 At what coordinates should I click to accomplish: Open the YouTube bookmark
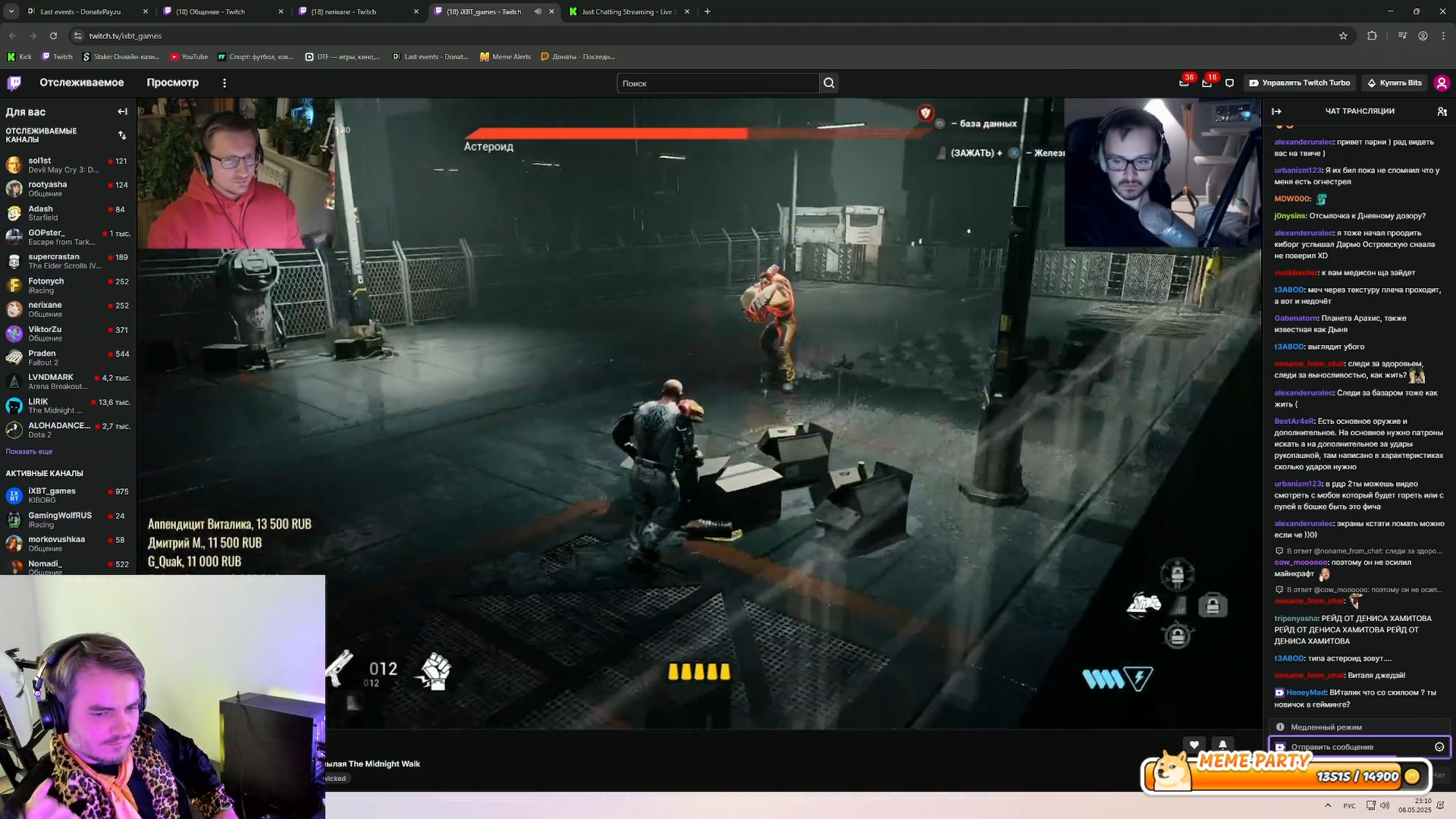[189, 57]
